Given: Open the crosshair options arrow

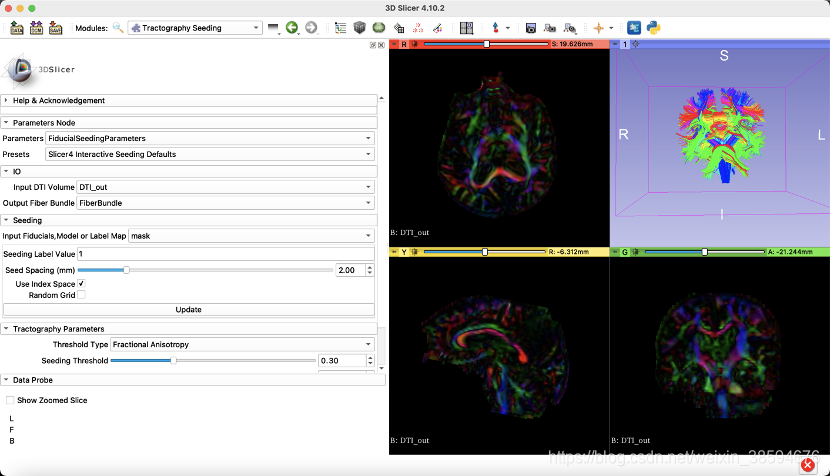Looking at the screenshot, I should (x=611, y=28).
